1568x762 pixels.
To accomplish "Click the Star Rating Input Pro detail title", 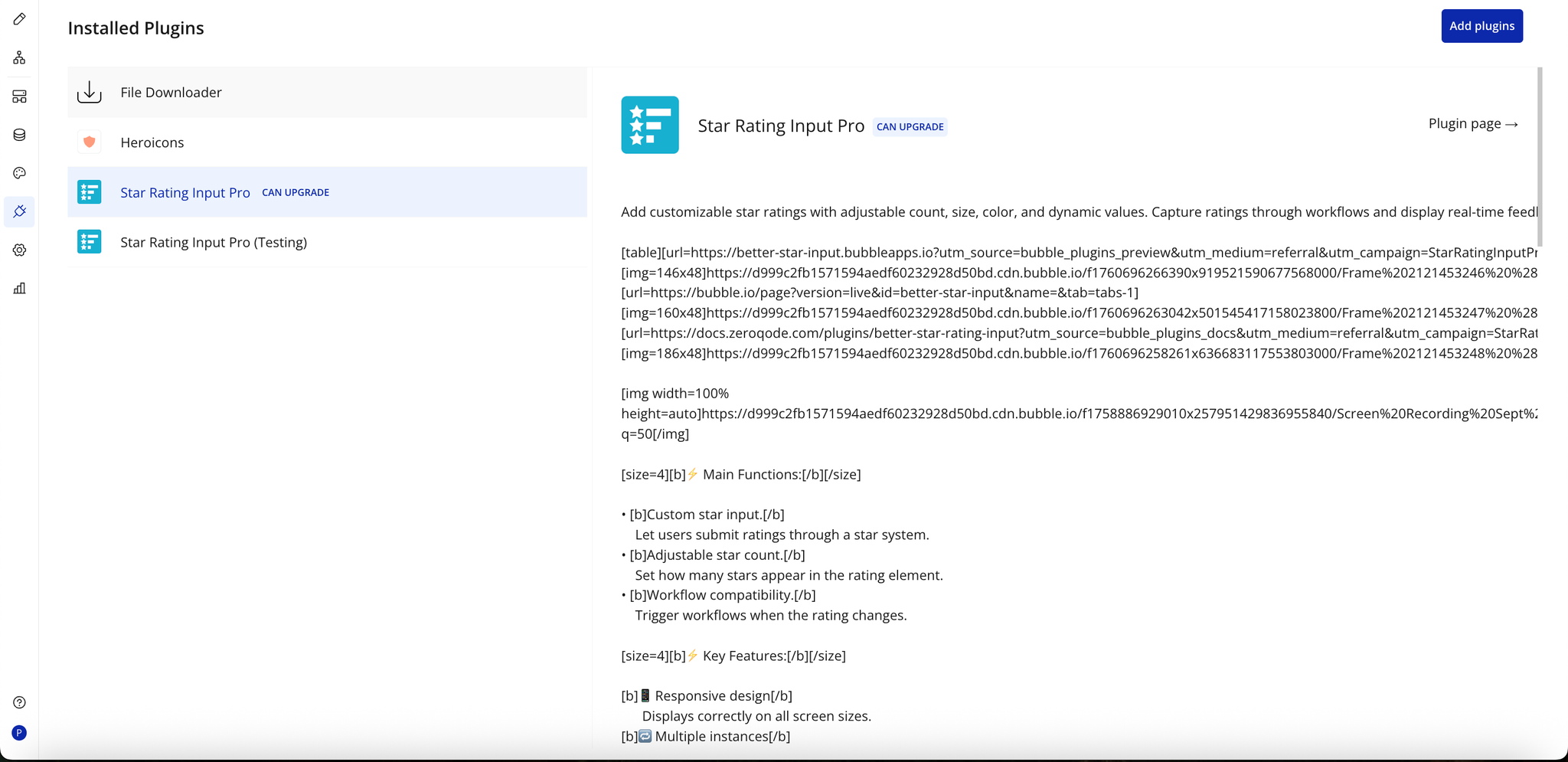I will pyautogui.click(x=781, y=126).
